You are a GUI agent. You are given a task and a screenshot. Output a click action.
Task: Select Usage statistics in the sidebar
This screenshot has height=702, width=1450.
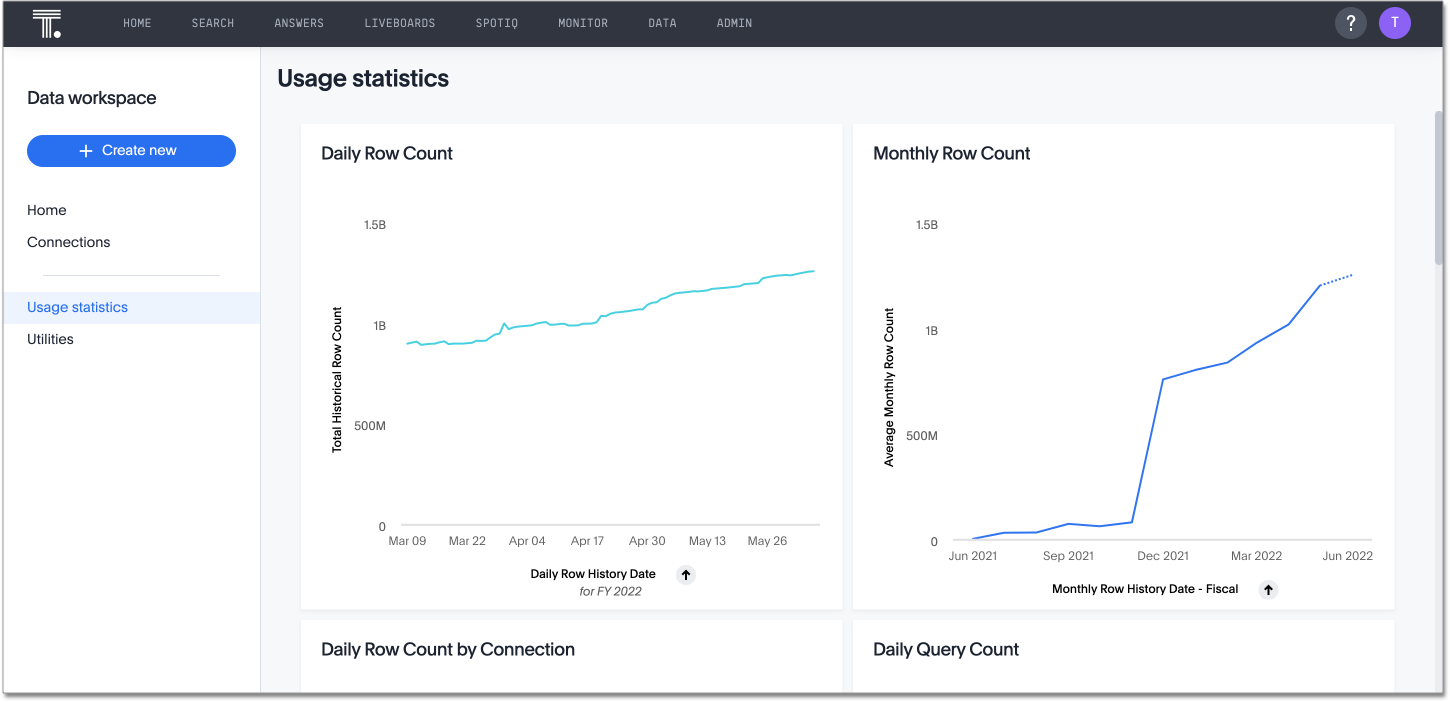coord(77,307)
